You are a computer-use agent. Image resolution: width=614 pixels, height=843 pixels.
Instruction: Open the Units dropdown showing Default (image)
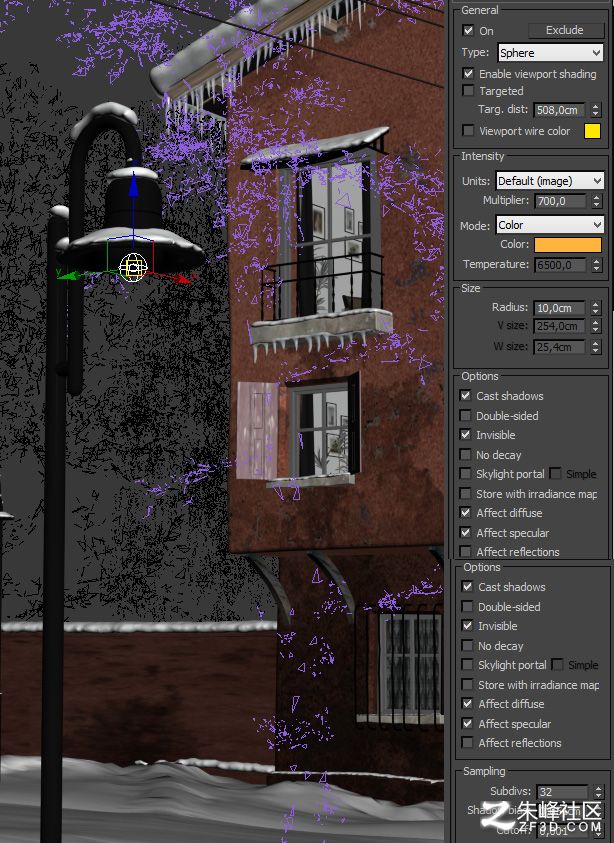[x=549, y=181]
